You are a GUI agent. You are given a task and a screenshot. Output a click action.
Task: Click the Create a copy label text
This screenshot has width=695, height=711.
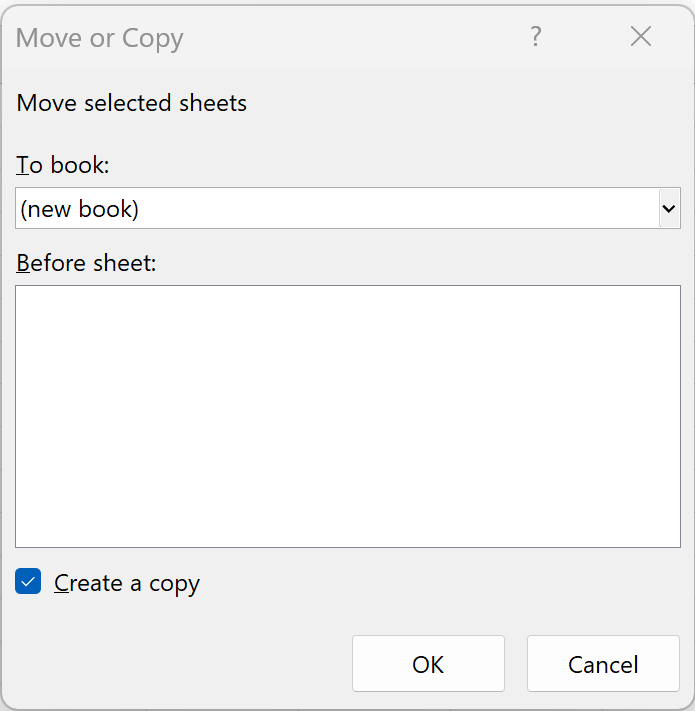tap(127, 583)
